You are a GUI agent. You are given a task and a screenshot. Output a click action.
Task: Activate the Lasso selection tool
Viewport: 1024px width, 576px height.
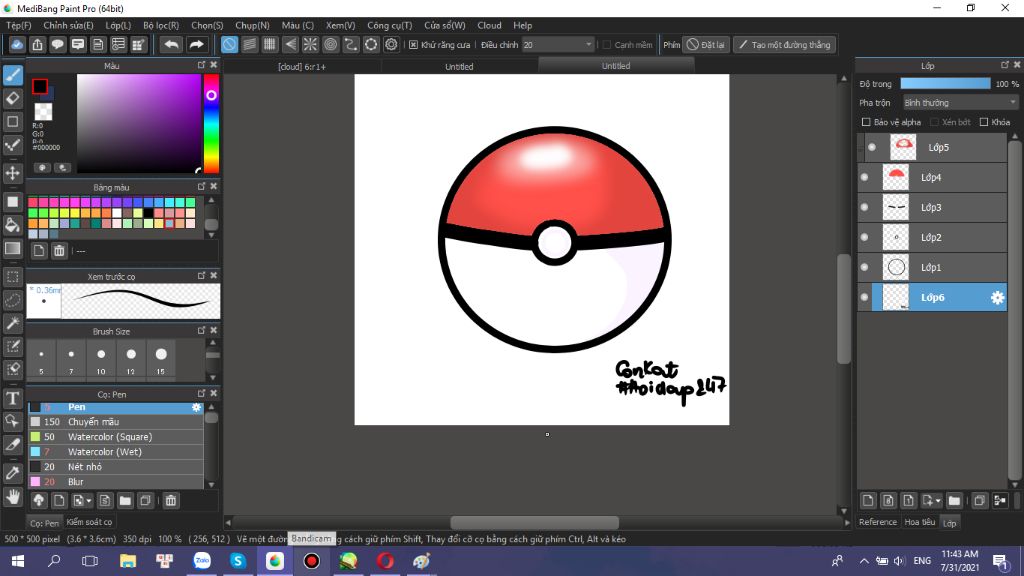(13, 300)
